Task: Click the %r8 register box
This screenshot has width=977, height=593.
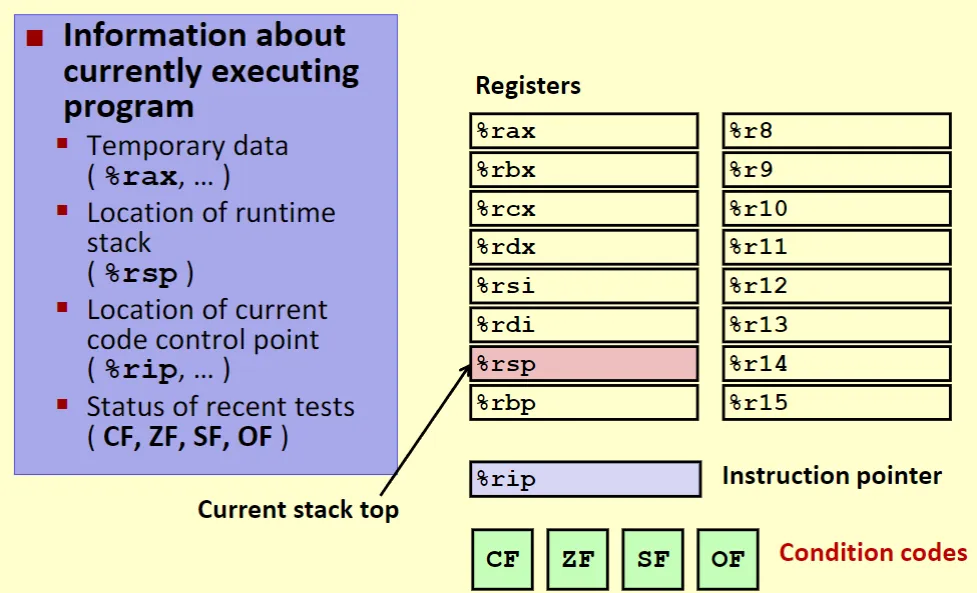Action: click(x=836, y=131)
